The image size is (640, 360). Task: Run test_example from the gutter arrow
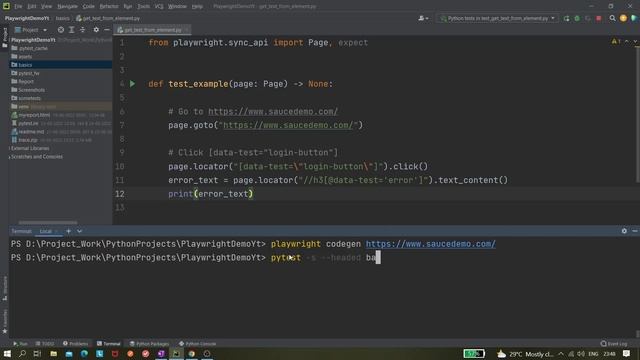click(x=132, y=84)
